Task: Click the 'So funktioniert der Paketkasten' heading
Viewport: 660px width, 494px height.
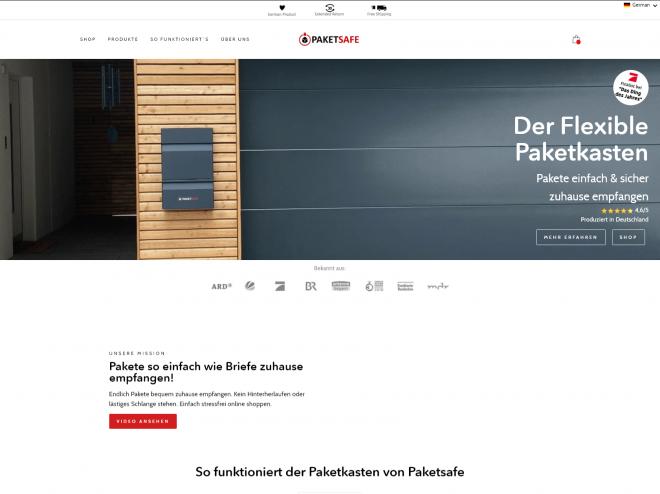Action: (330, 472)
